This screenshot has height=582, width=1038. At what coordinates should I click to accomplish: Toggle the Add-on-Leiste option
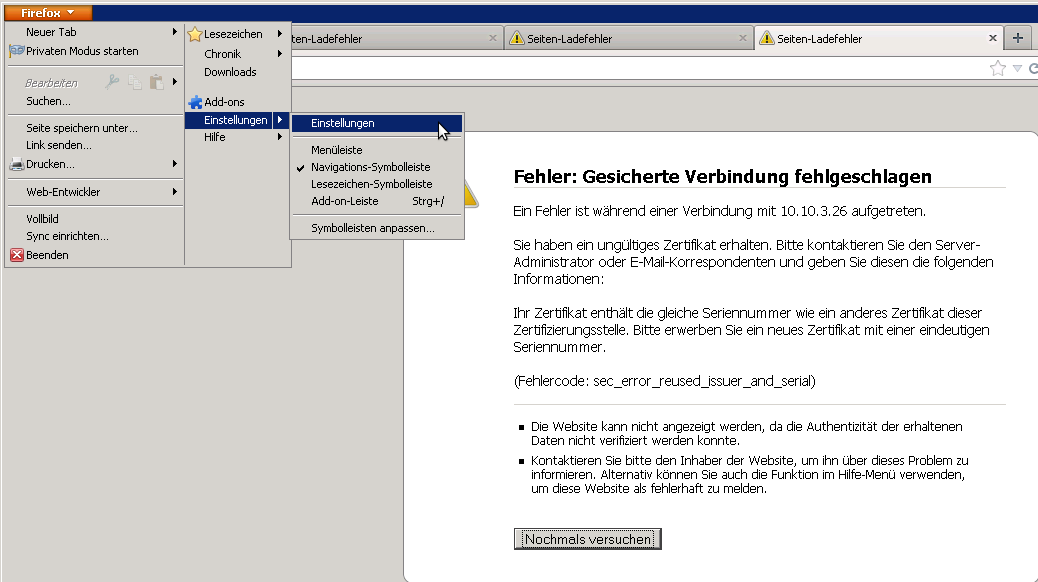(344, 201)
